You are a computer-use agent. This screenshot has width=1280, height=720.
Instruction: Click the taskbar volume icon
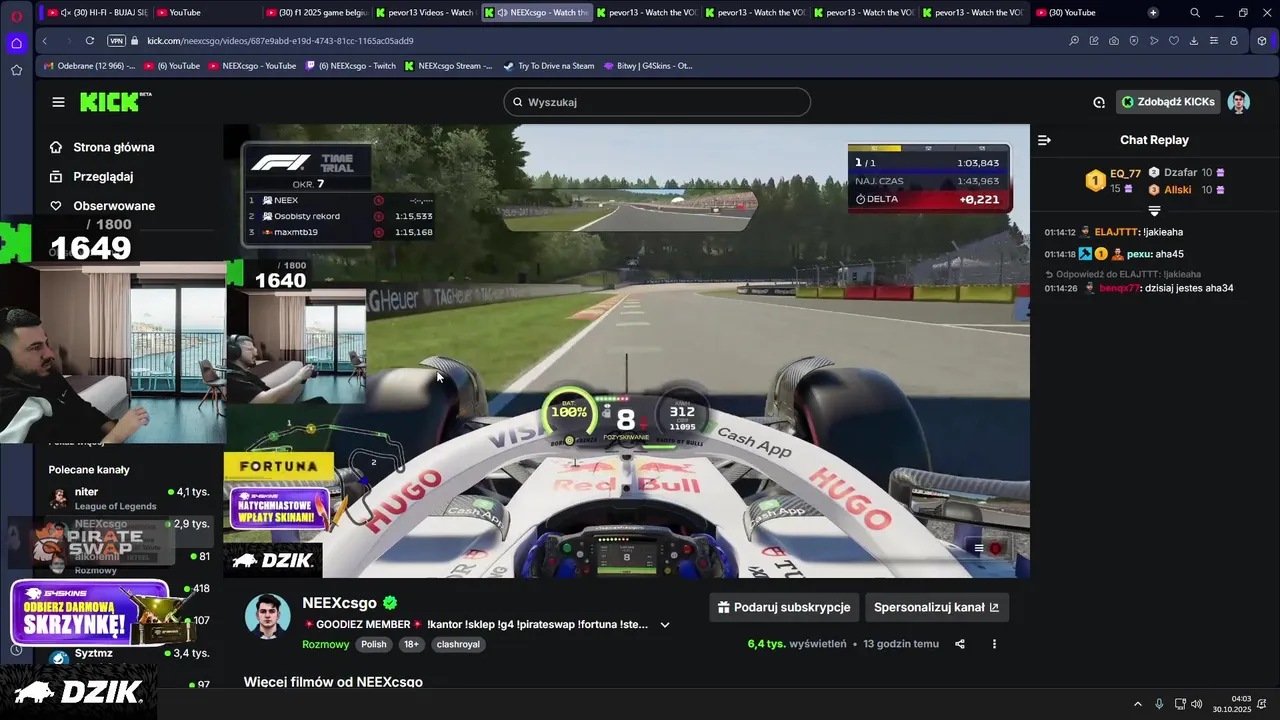tap(1197, 704)
